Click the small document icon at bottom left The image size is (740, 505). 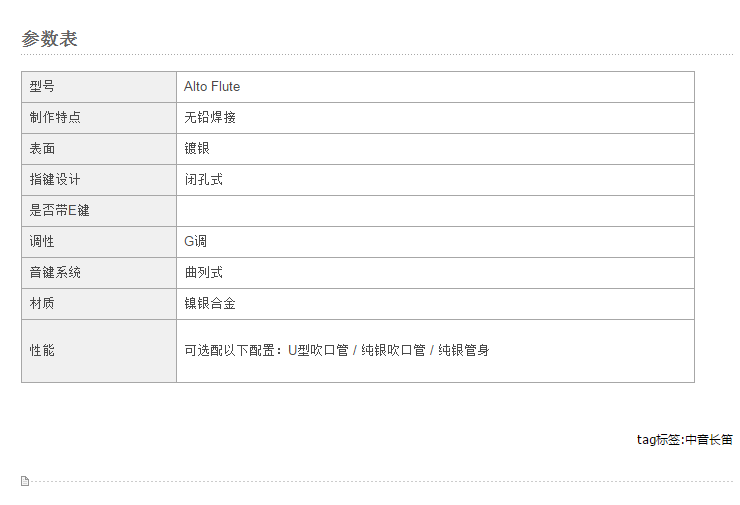25,481
